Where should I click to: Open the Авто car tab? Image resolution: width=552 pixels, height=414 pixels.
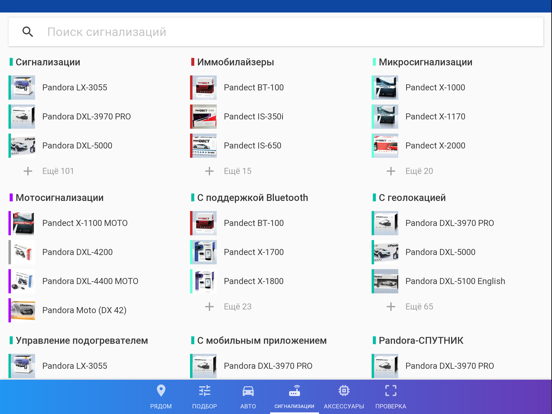coord(248,396)
